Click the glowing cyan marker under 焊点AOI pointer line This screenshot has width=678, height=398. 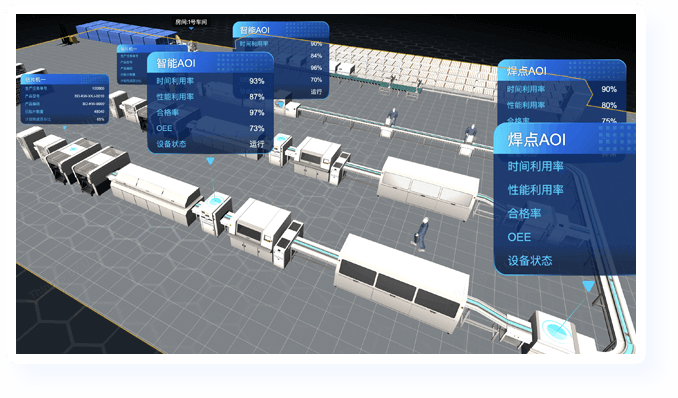tap(556, 330)
